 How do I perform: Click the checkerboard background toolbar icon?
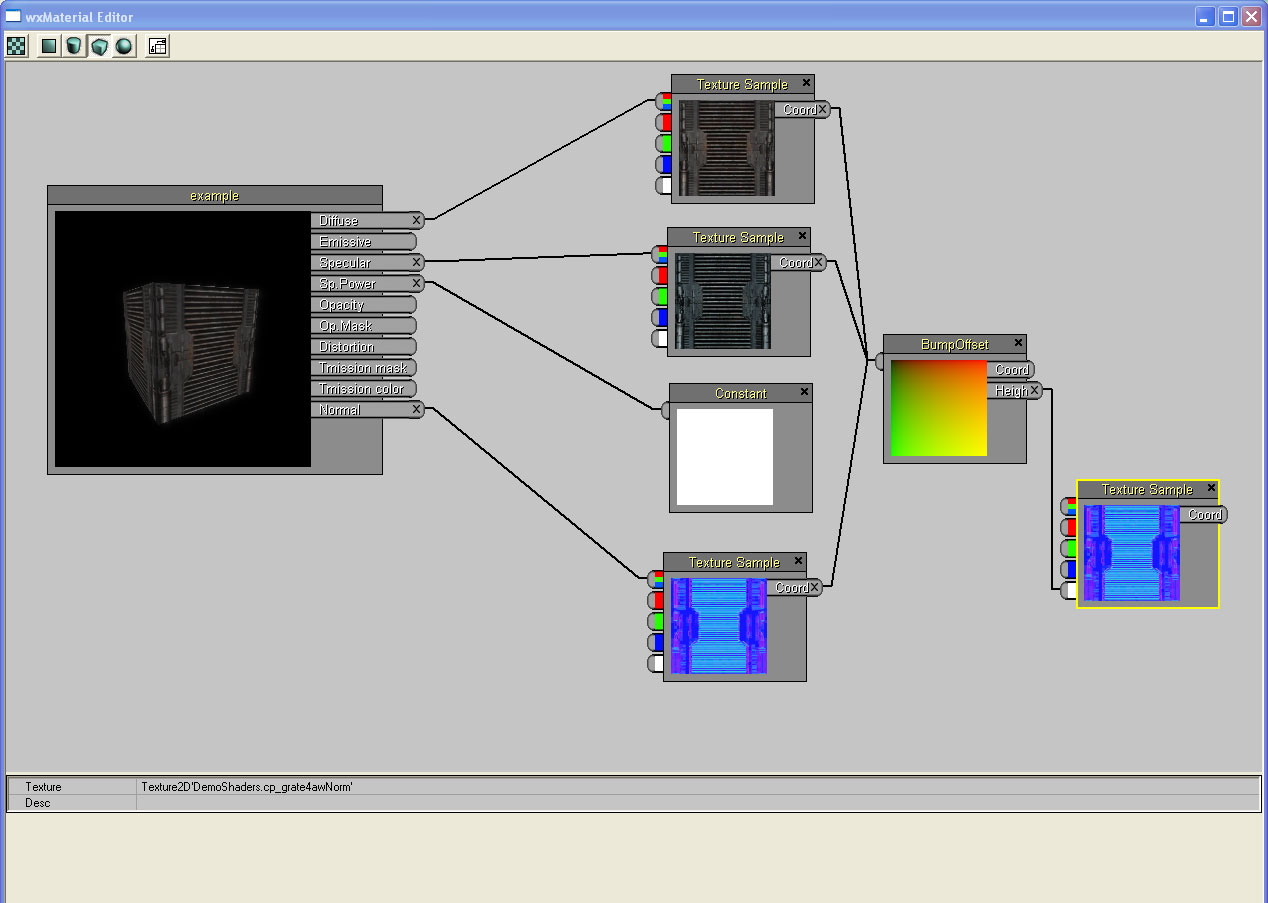(x=17, y=46)
